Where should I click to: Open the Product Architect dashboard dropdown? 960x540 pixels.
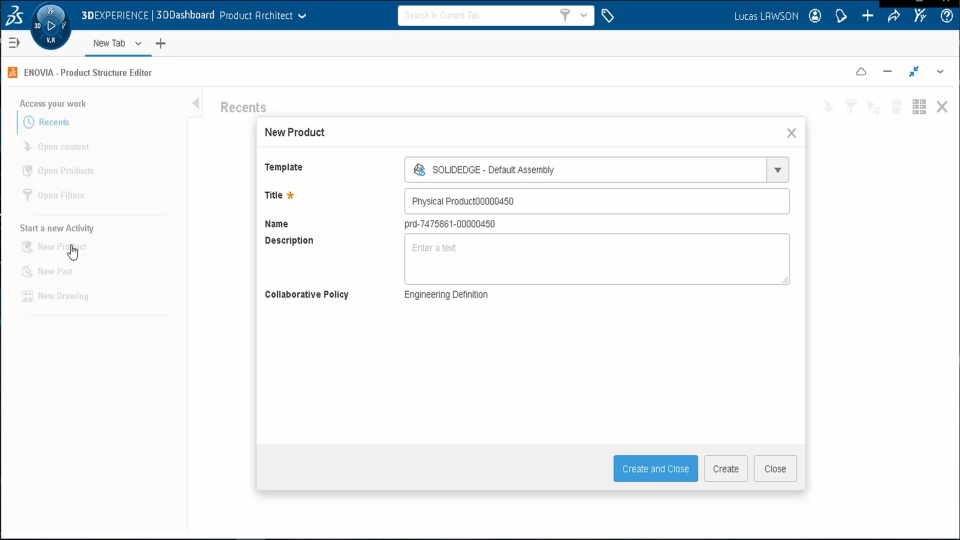(x=302, y=16)
